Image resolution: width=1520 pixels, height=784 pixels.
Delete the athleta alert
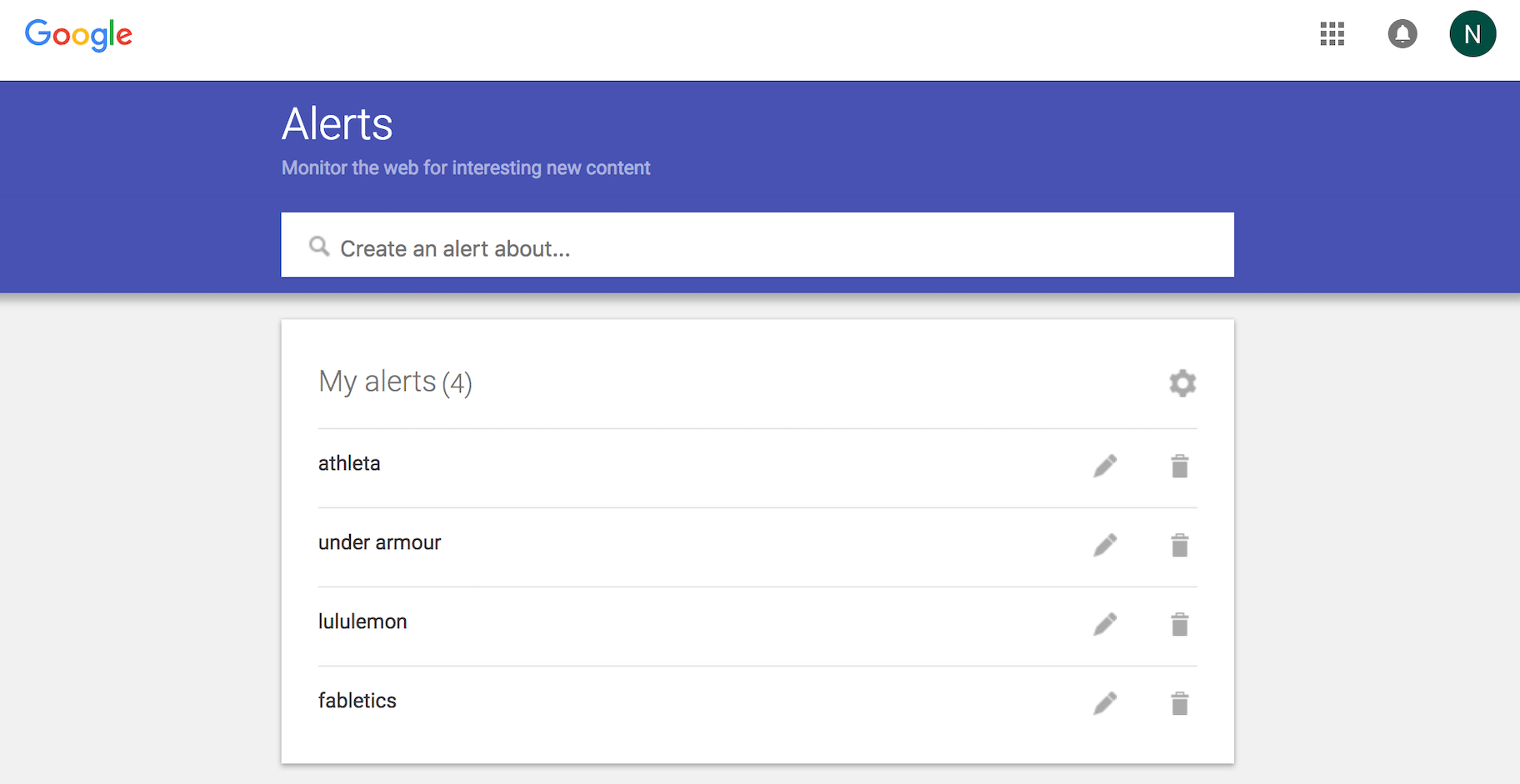click(1179, 466)
